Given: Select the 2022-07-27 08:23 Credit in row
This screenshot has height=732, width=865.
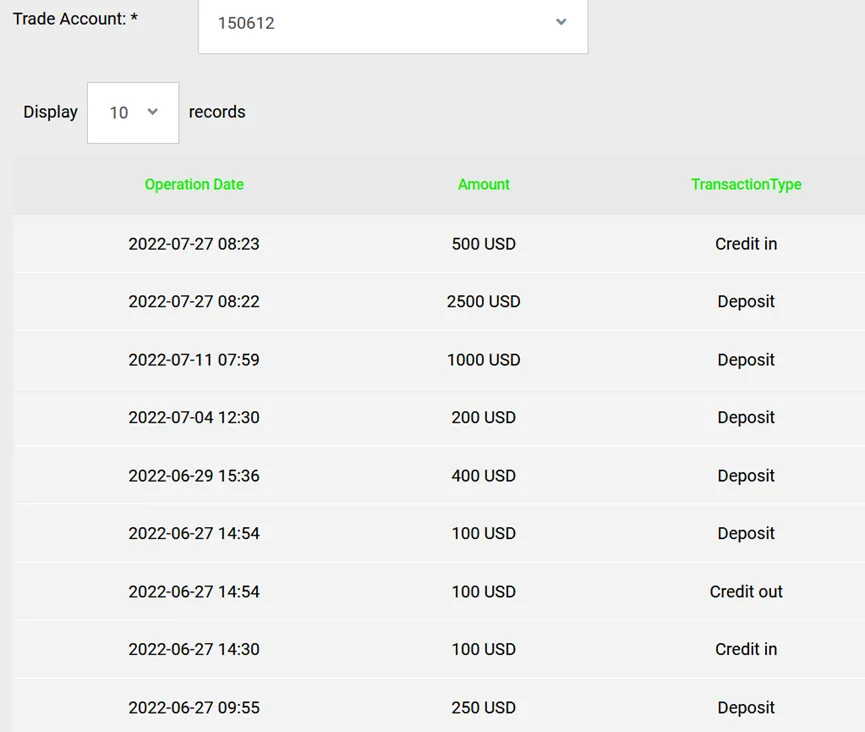Looking at the screenshot, I should coord(439,244).
